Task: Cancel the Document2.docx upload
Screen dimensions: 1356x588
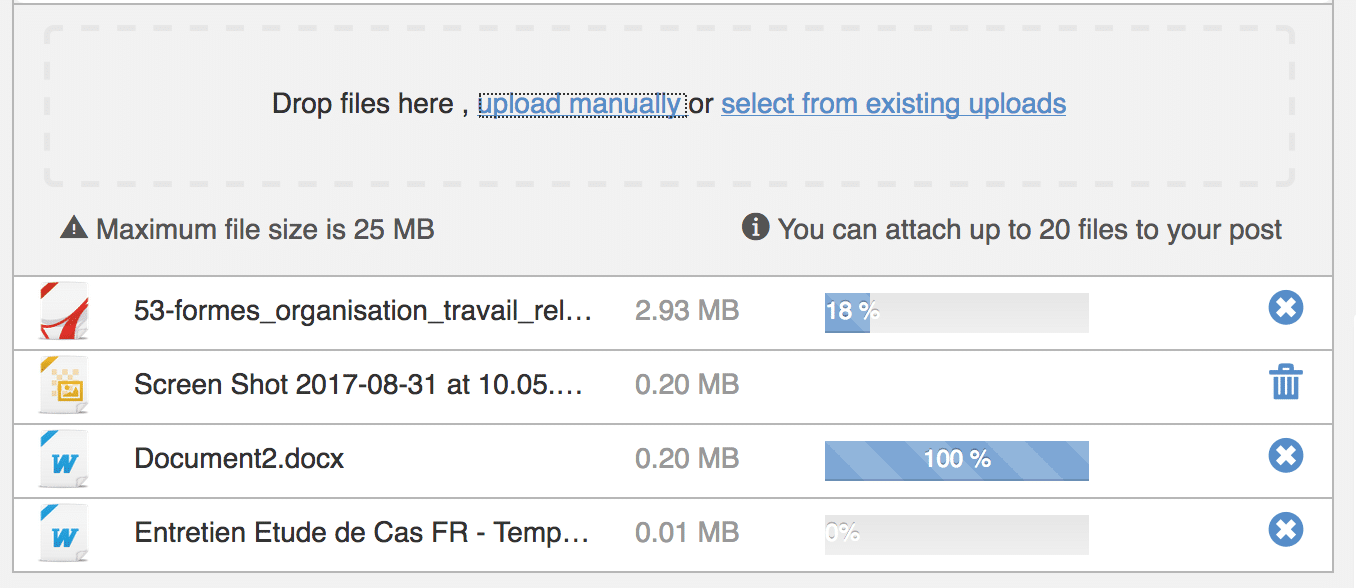Action: tap(1285, 456)
